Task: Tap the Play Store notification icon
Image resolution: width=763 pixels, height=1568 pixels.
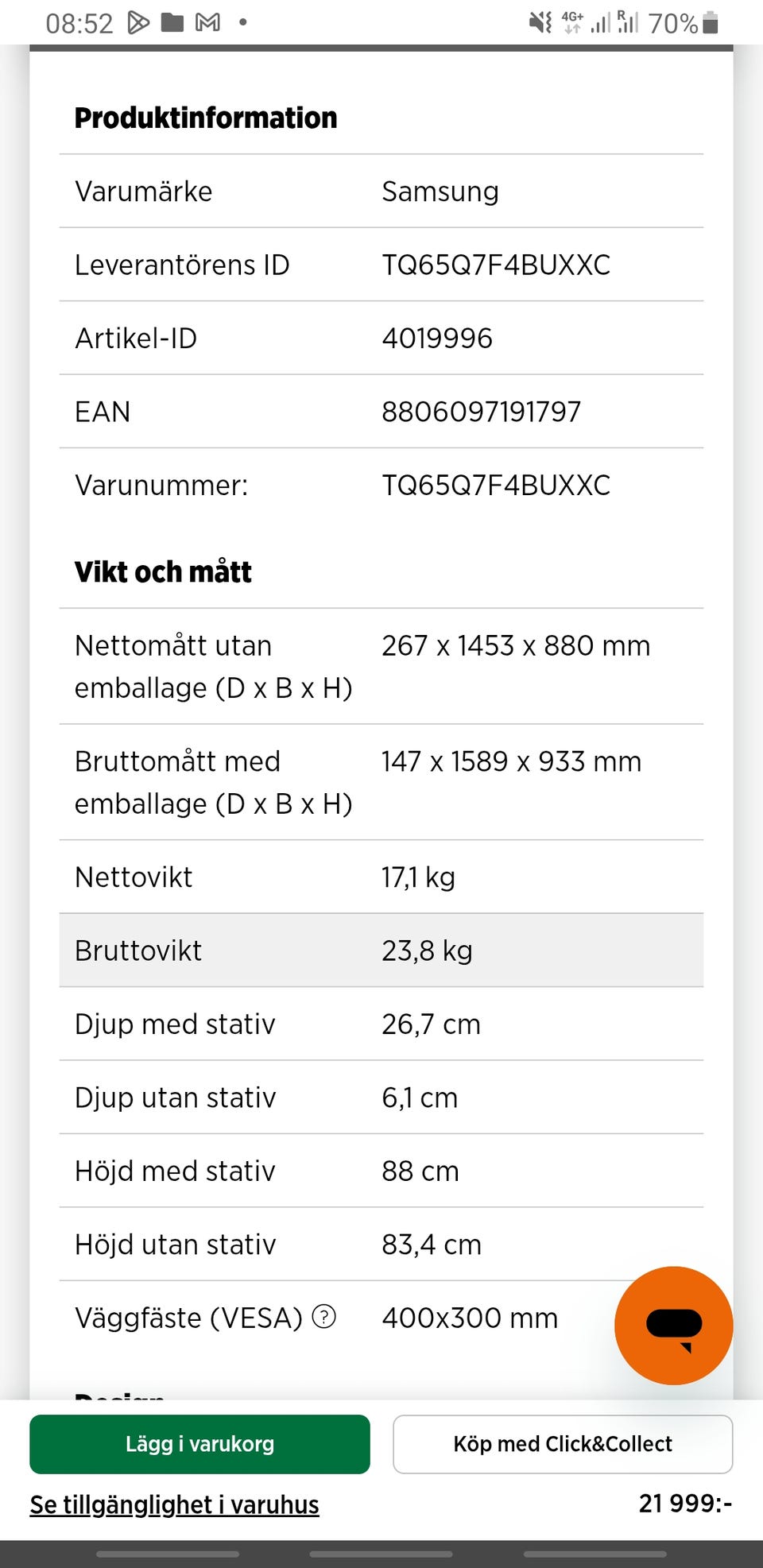Action: coord(138,23)
